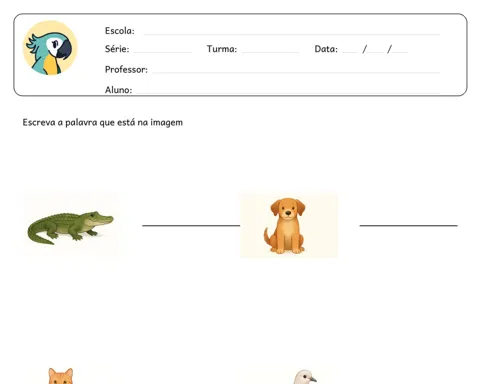Click the orange cat picture

point(61,376)
